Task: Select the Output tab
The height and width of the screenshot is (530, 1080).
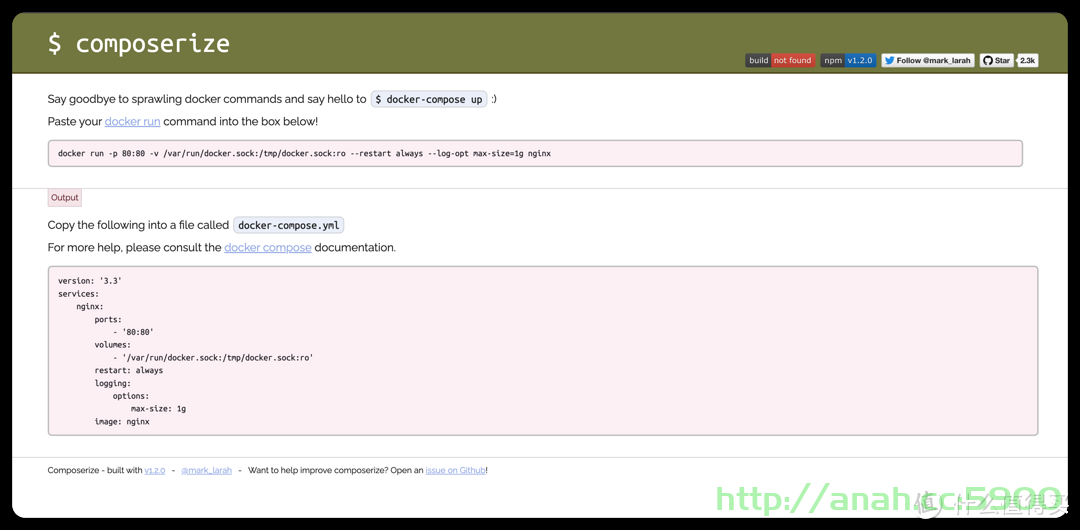Action: (65, 198)
